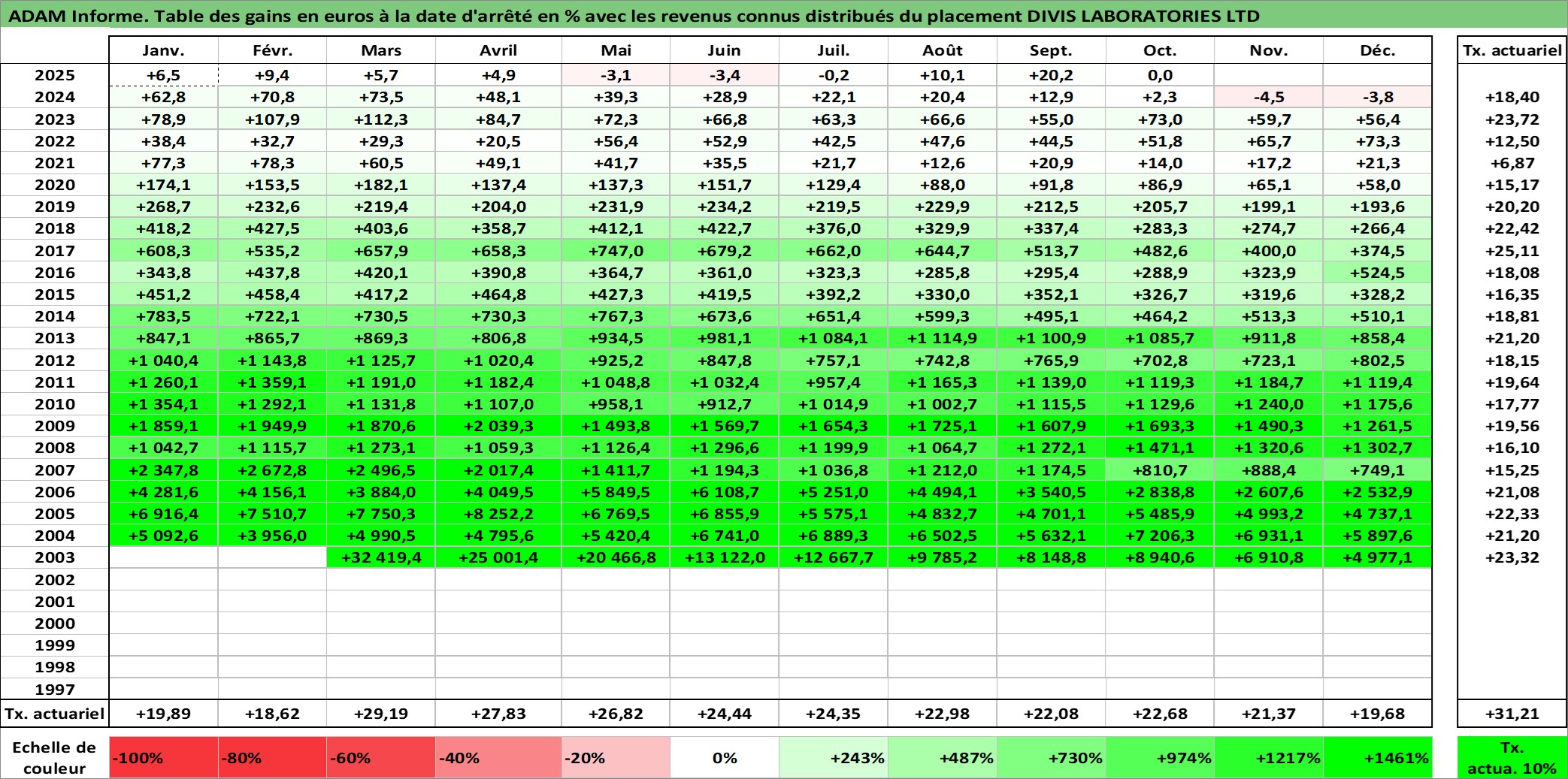Select the -20% pale pink swatch
The height and width of the screenshot is (779, 1568).
(616, 757)
